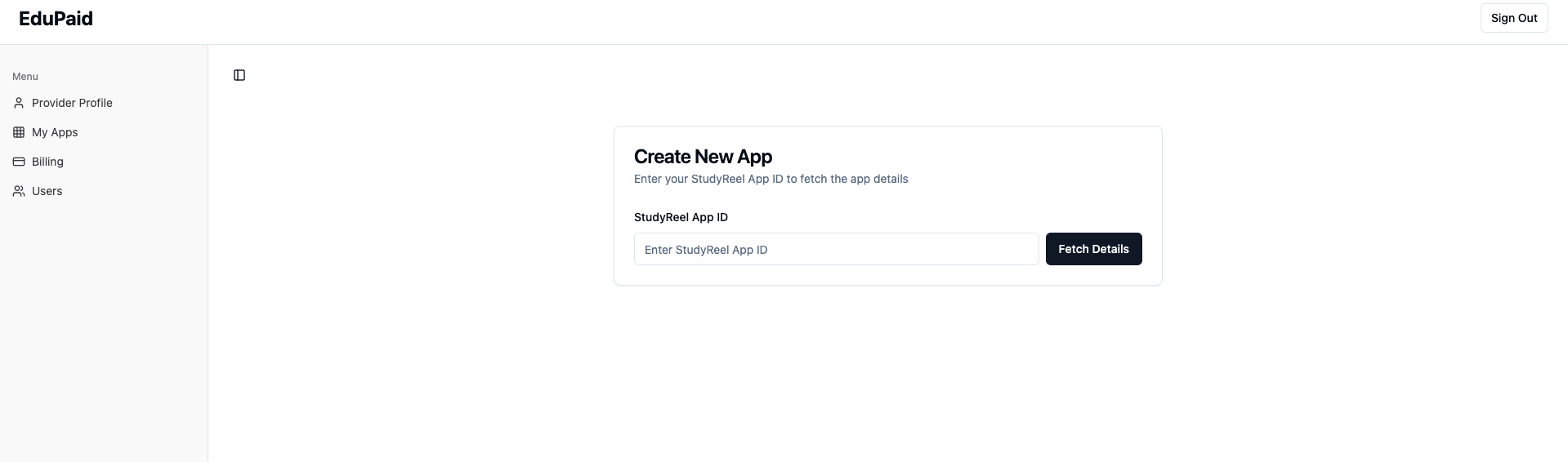Click the helper text under Create New App
This screenshot has height=462, width=1568.
pyautogui.click(x=771, y=179)
